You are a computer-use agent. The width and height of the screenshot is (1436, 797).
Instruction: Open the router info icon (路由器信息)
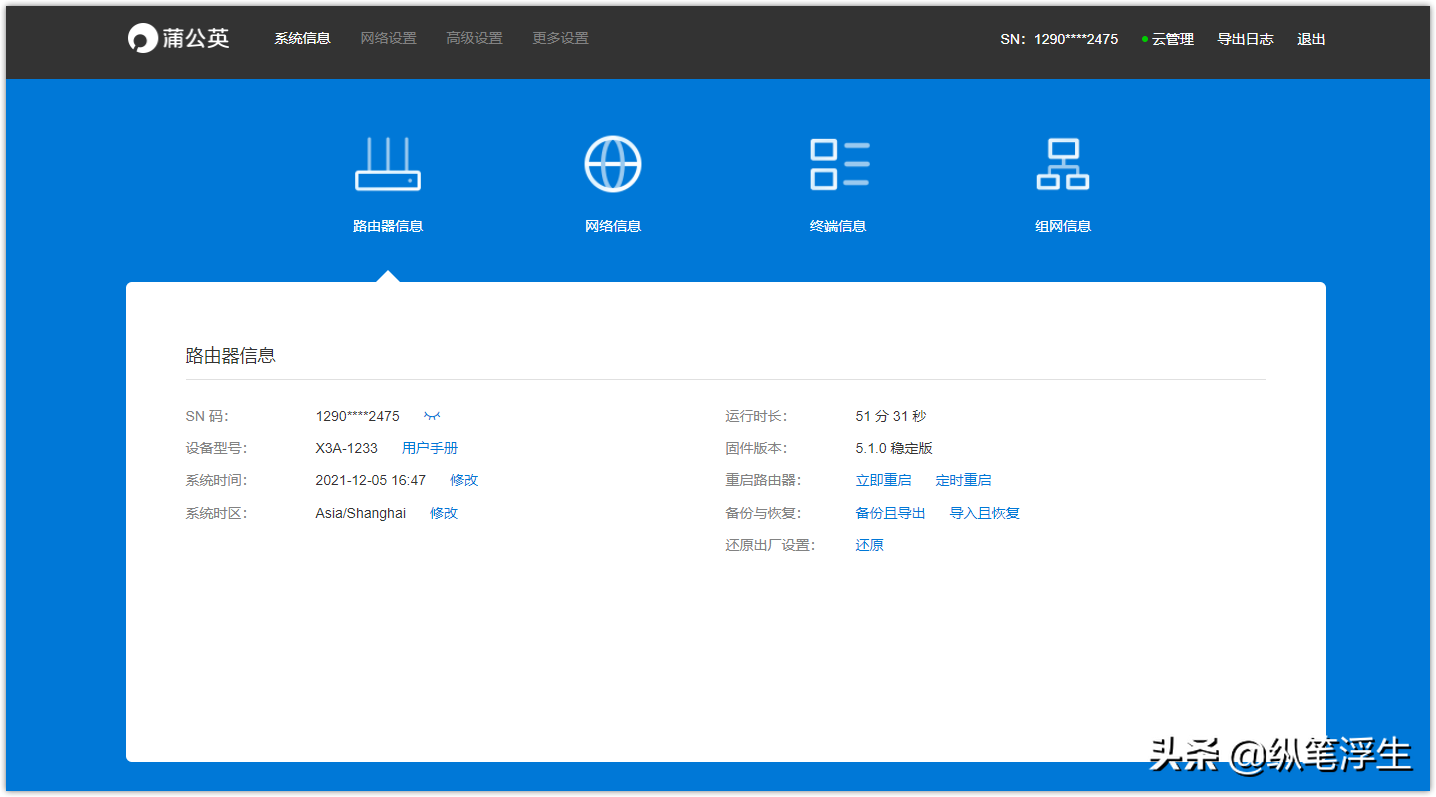388,165
